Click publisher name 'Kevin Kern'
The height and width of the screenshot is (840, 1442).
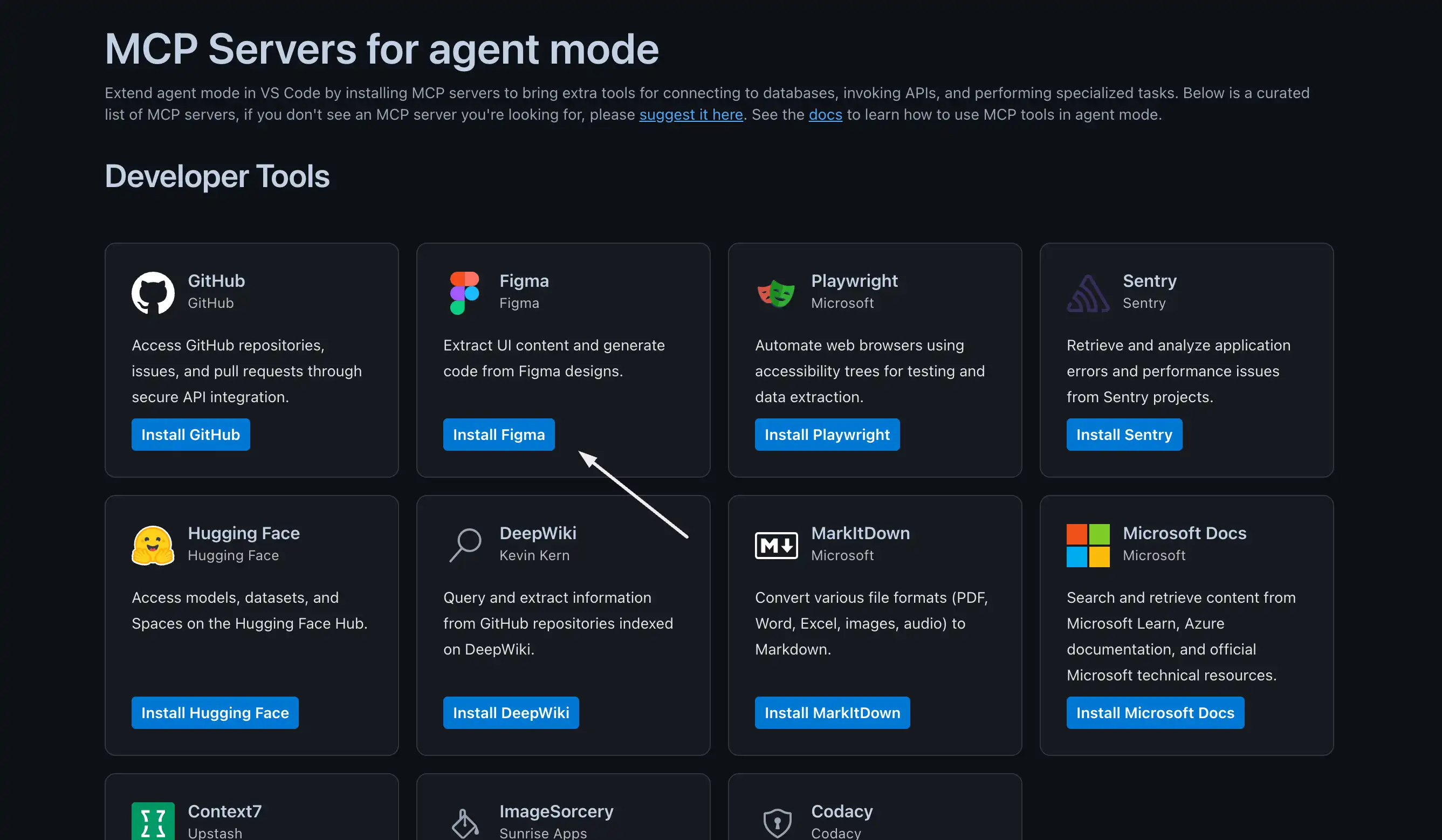[534, 555]
